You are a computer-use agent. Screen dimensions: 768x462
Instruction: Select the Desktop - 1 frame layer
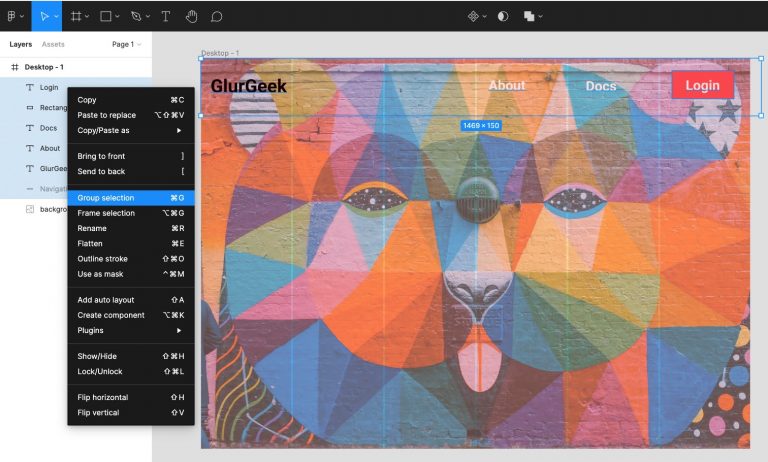tap(44, 67)
